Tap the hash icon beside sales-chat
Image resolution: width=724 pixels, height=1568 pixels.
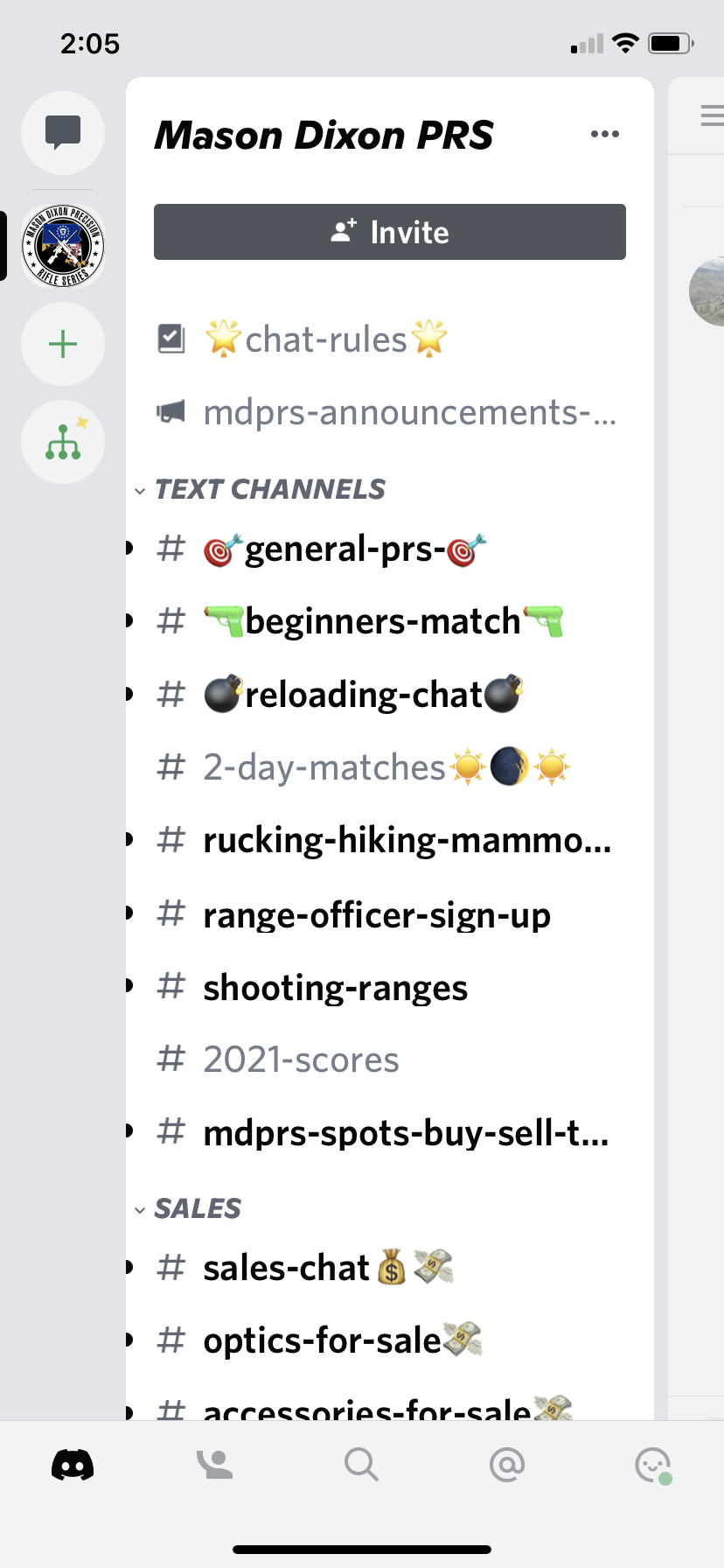171,1267
